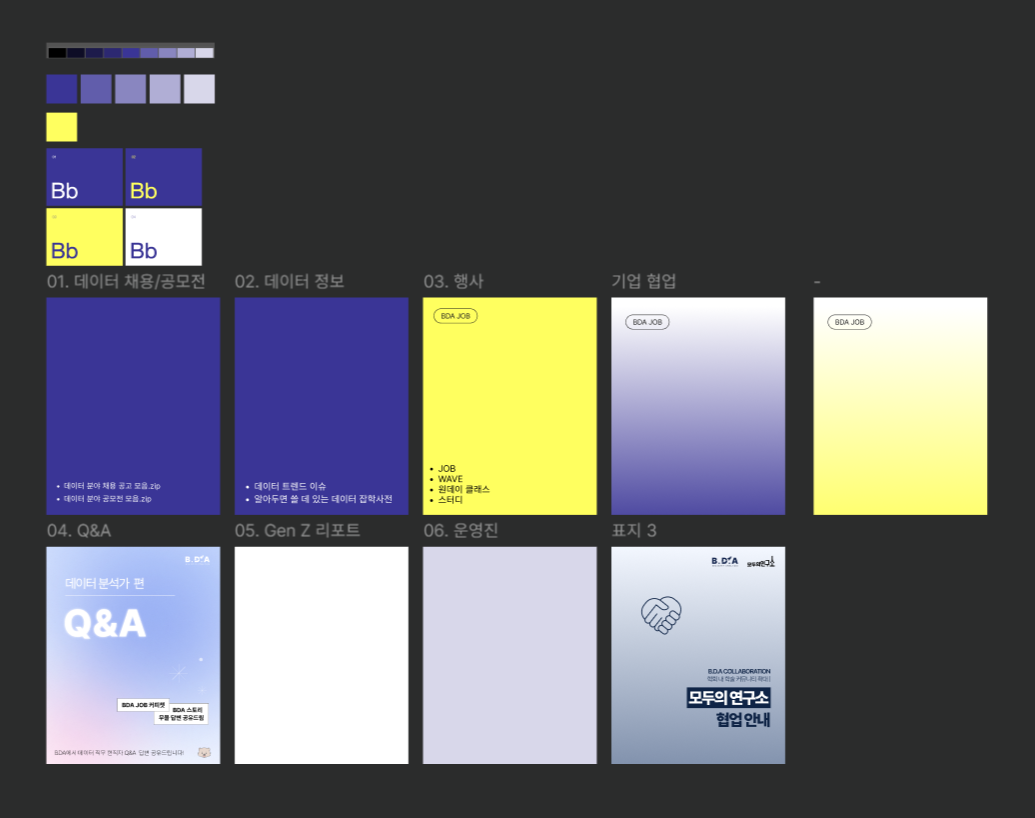1035x818 pixels.
Task: Select yellow tile with indigo Bb
Action: (84, 237)
